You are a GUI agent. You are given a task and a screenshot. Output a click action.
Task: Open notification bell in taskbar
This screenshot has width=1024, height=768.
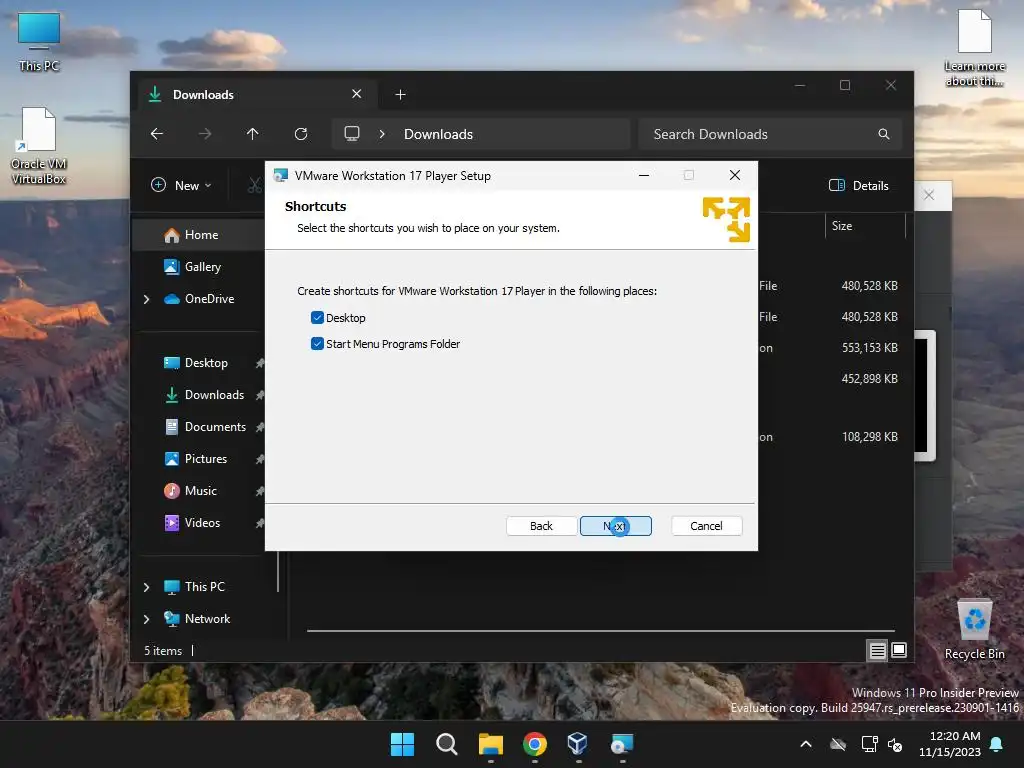997,744
